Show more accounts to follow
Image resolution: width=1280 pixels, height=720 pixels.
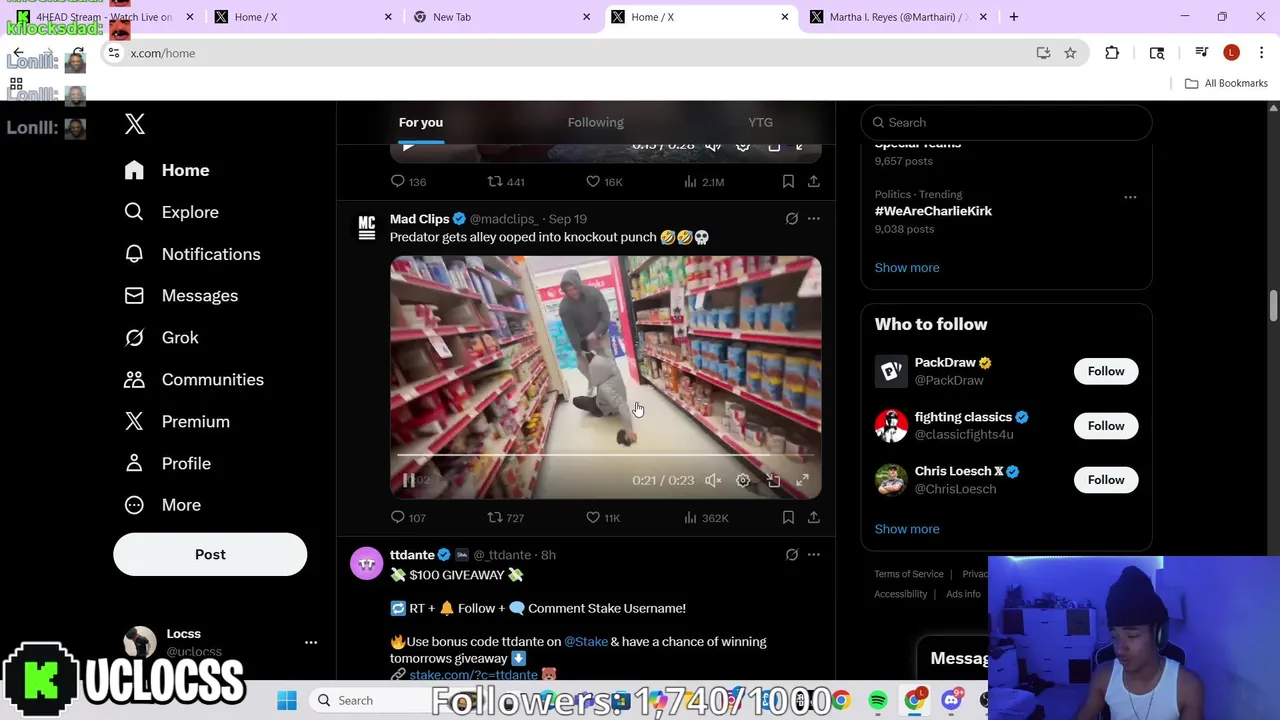click(x=907, y=529)
